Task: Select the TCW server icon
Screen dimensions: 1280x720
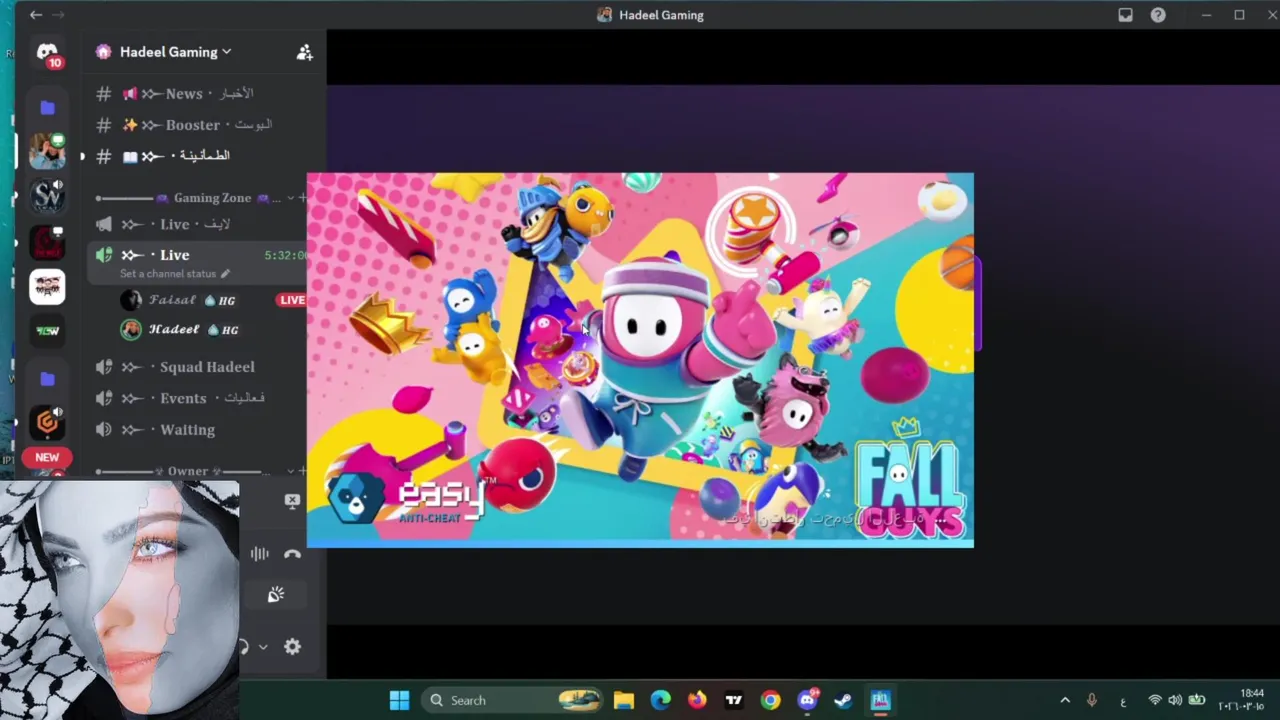Action: [x=47, y=332]
